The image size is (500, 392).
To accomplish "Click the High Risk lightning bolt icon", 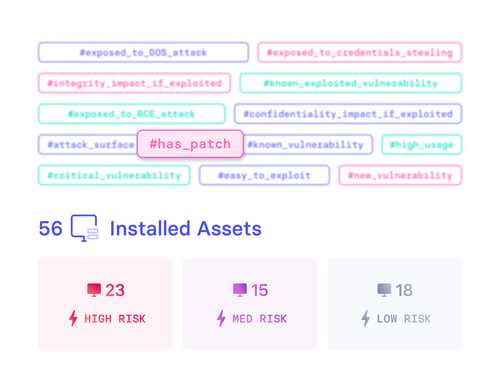I will [x=73, y=318].
